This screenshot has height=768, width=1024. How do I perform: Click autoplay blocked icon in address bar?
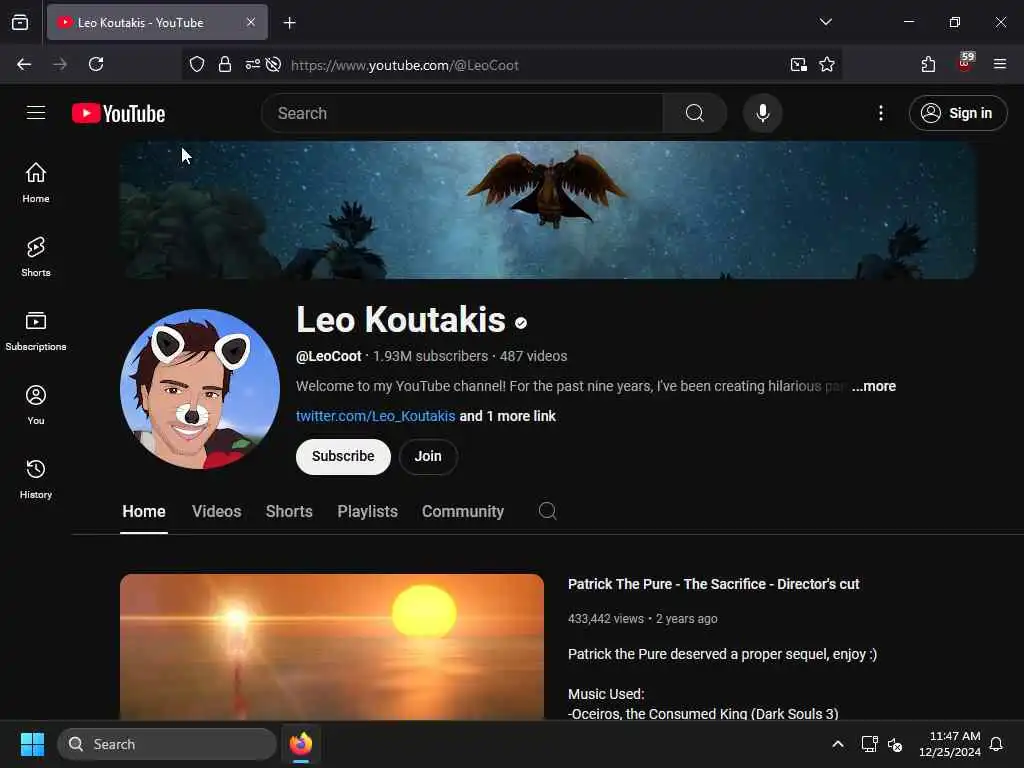274,65
